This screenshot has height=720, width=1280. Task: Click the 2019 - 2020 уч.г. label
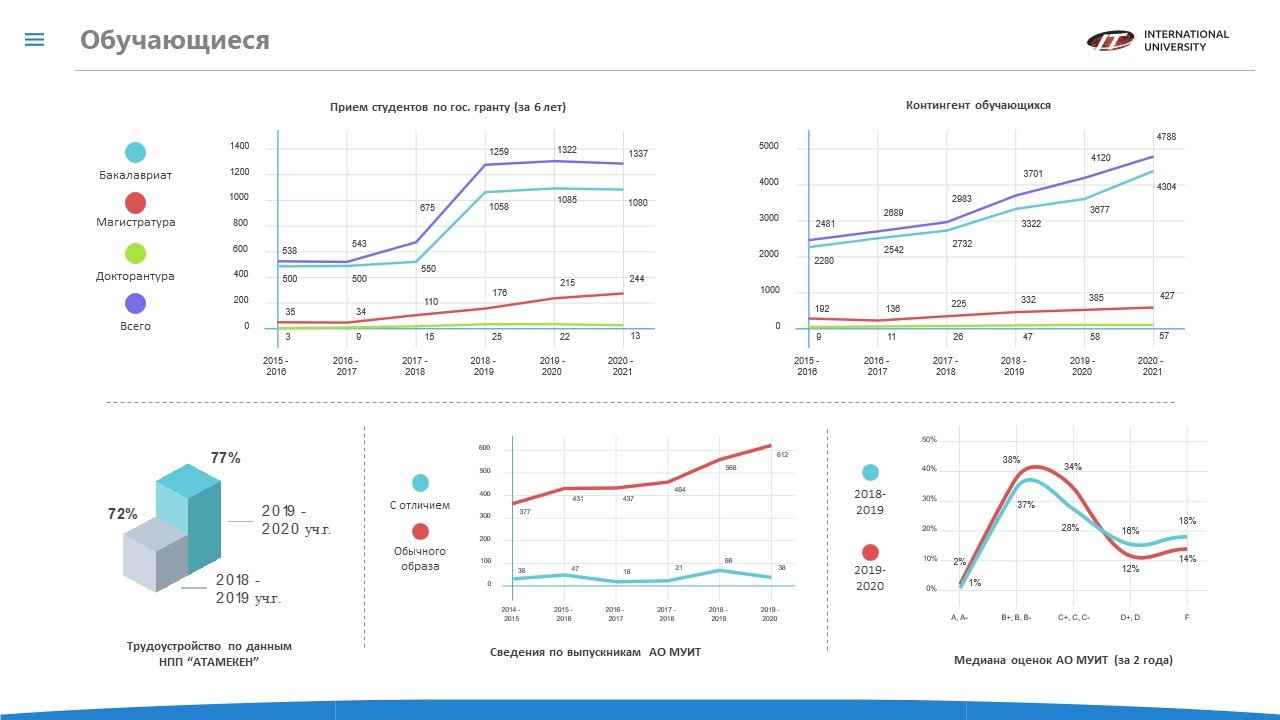296,520
